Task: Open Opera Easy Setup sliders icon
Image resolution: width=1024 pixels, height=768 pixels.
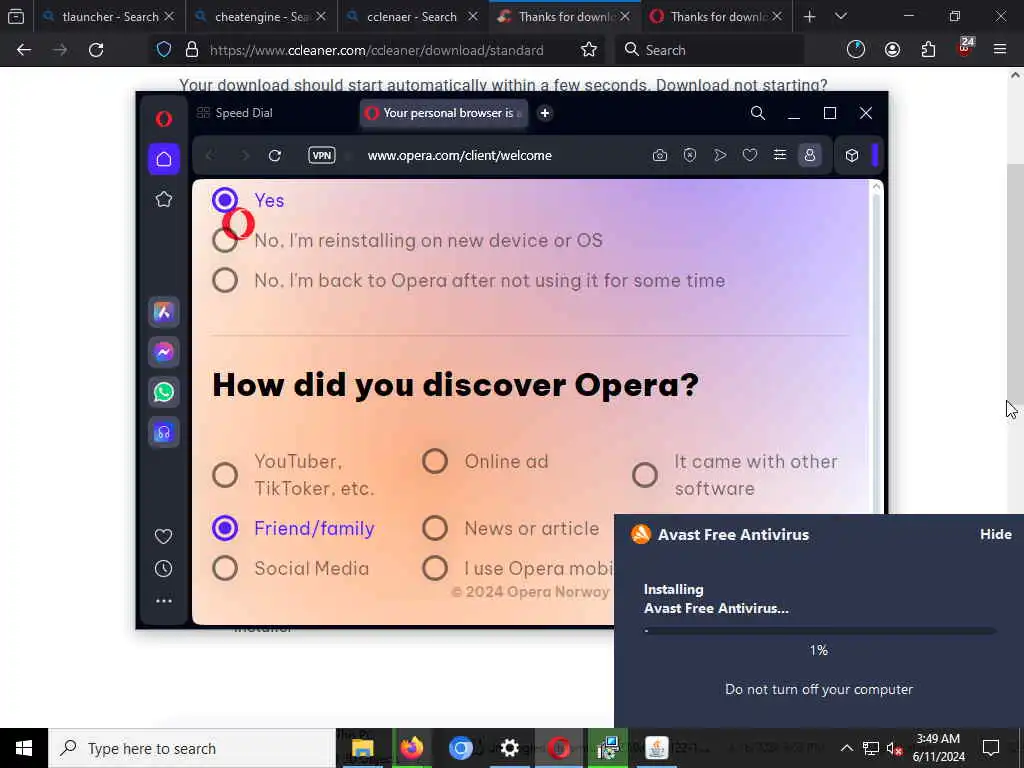Action: (x=780, y=155)
